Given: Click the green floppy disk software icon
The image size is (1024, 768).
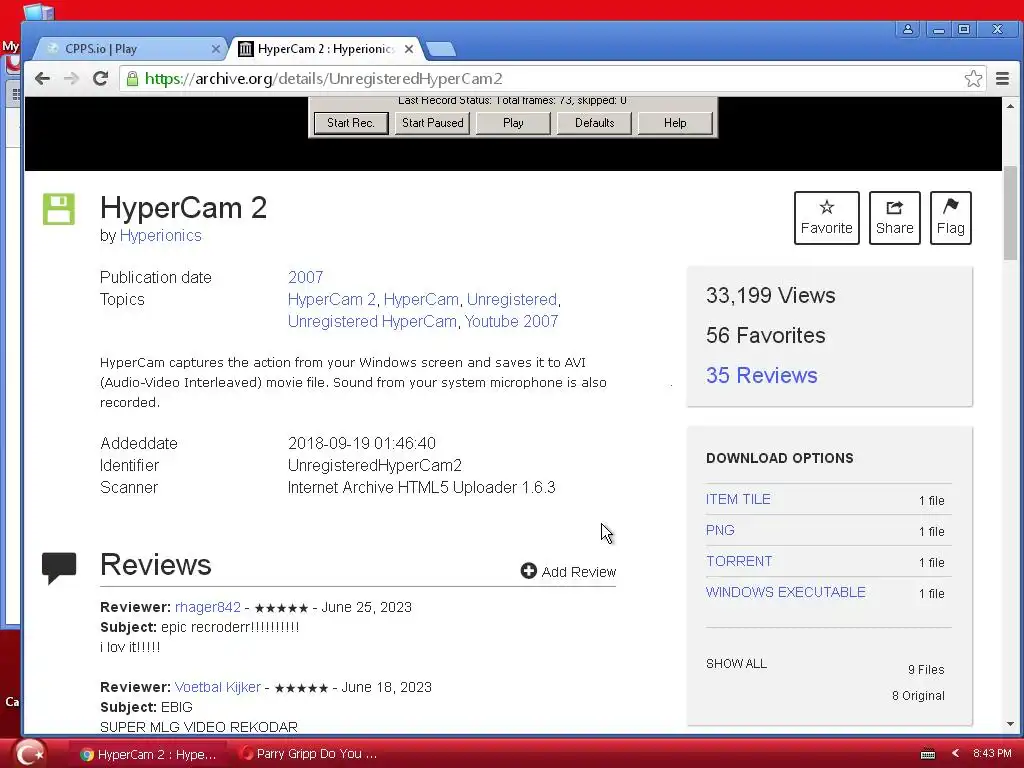Looking at the screenshot, I should 59,209.
